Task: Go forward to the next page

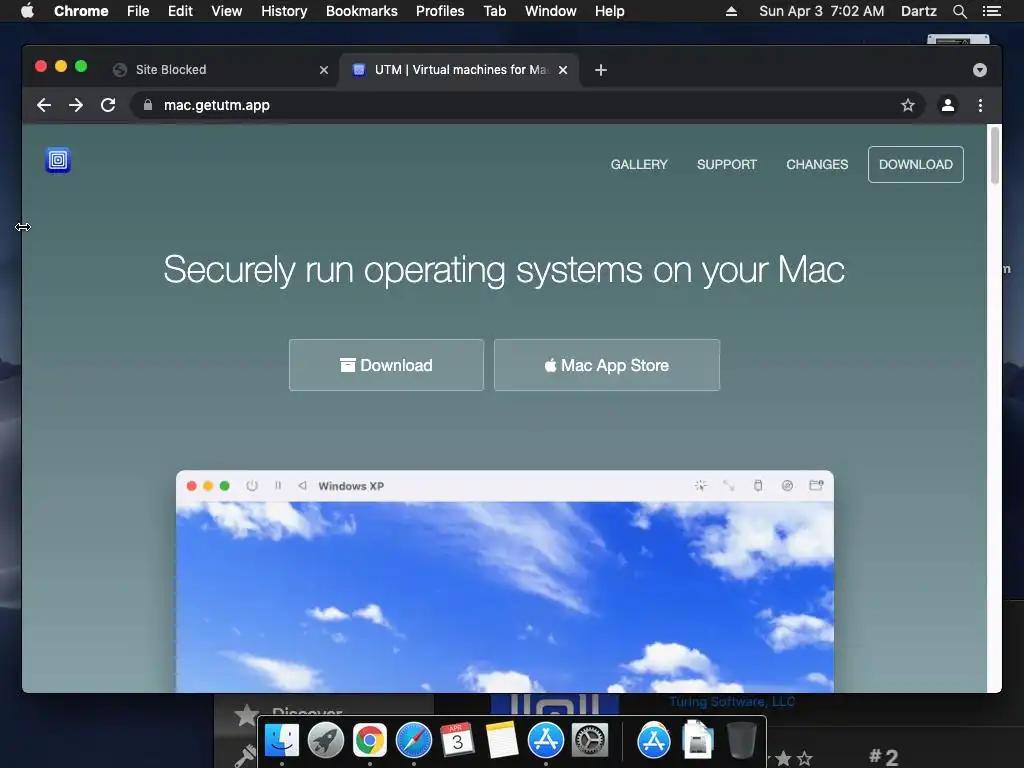Action: tap(76, 105)
